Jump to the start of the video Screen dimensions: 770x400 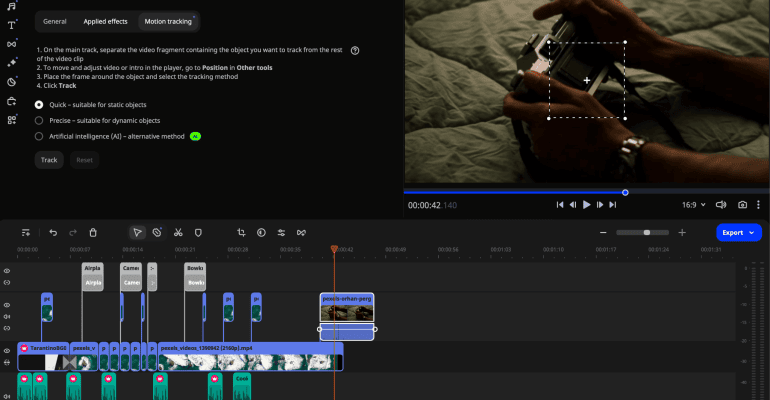tap(560, 205)
